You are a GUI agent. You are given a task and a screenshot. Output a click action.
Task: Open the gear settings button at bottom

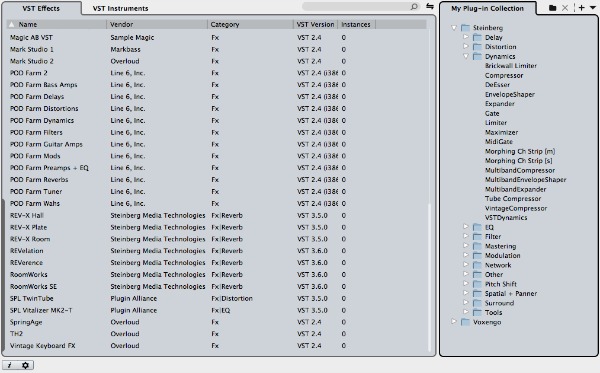pos(26,365)
